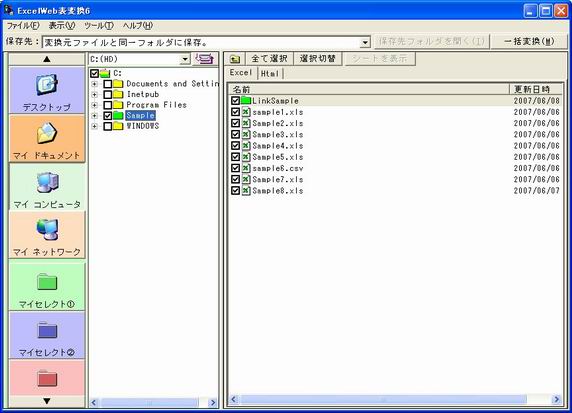Open the My Documents sidebar icon
572x413 pixels.
[x=47, y=133]
